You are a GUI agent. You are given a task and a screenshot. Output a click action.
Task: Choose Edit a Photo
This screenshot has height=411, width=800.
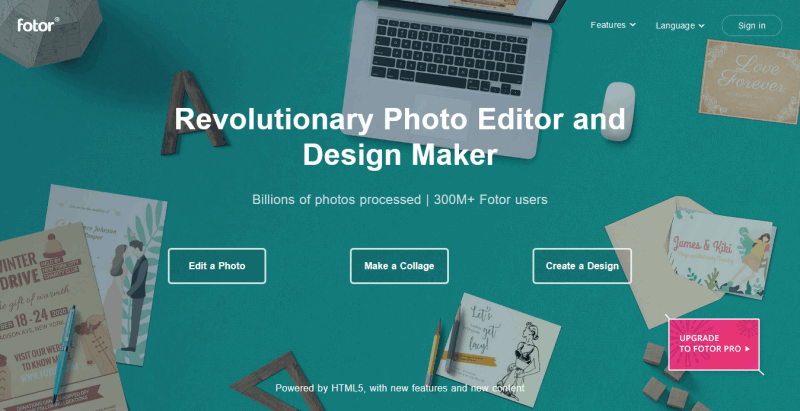(217, 266)
